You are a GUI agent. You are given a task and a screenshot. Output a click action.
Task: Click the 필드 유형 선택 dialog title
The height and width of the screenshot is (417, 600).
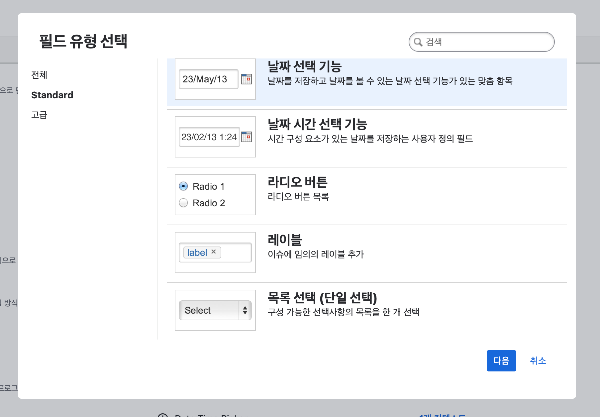pos(83,41)
